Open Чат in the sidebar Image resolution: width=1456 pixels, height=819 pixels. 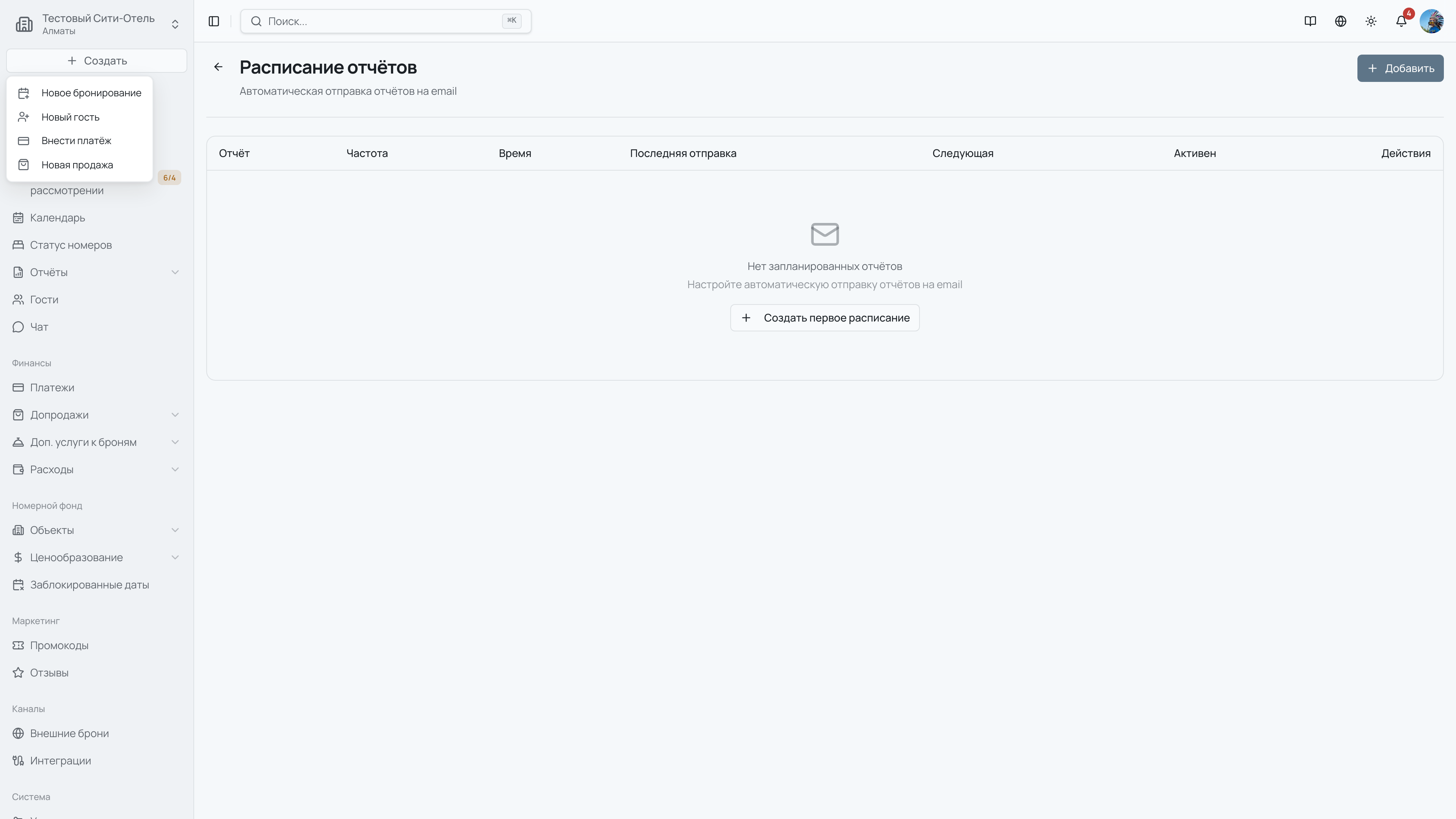pyautogui.click(x=97, y=327)
